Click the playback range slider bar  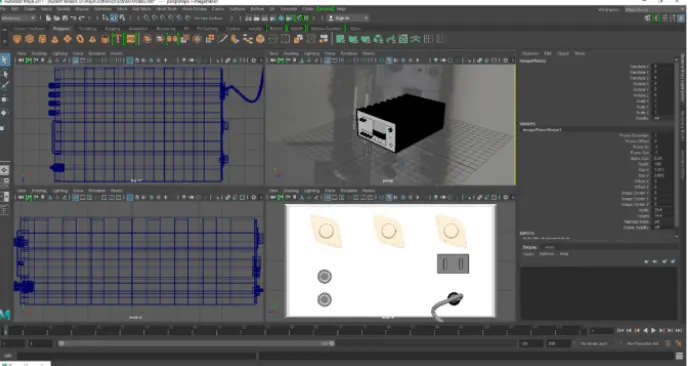(x=197, y=343)
